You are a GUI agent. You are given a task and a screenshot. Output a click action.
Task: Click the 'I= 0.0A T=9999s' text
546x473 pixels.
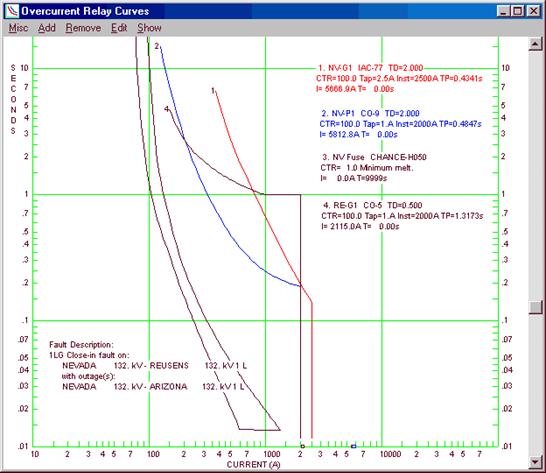click(x=353, y=178)
